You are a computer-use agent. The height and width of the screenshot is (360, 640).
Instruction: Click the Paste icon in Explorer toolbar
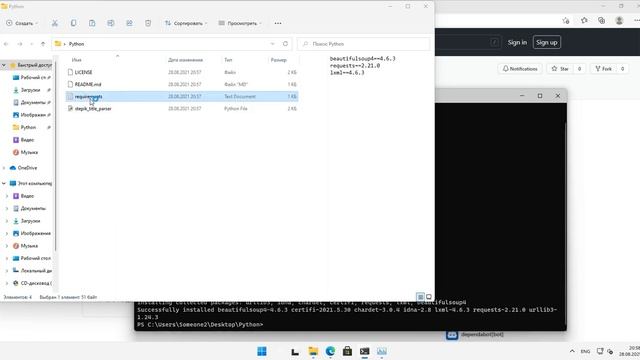pyautogui.click(x=92, y=23)
